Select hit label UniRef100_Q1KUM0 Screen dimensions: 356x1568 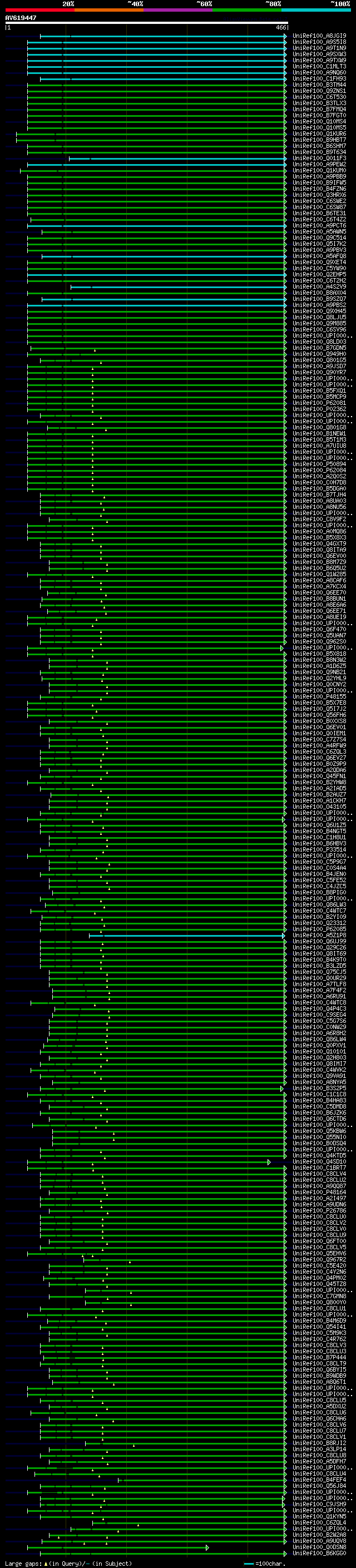tap(319, 170)
